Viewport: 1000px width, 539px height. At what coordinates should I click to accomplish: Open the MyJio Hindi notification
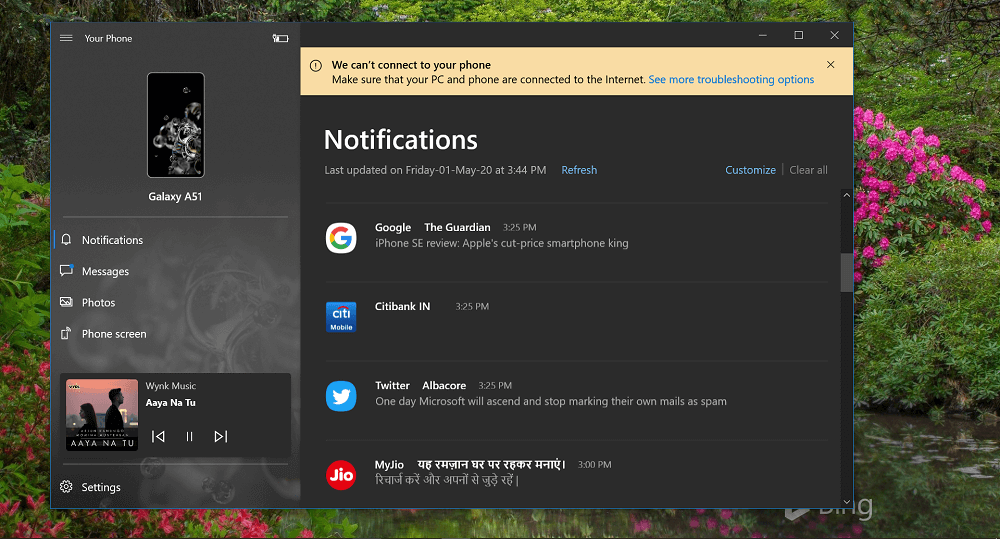[x=576, y=473]
